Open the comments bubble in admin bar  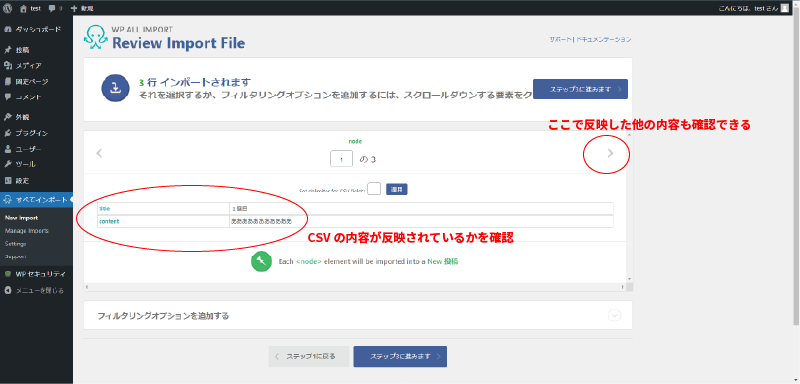click(x=56, y=8)
